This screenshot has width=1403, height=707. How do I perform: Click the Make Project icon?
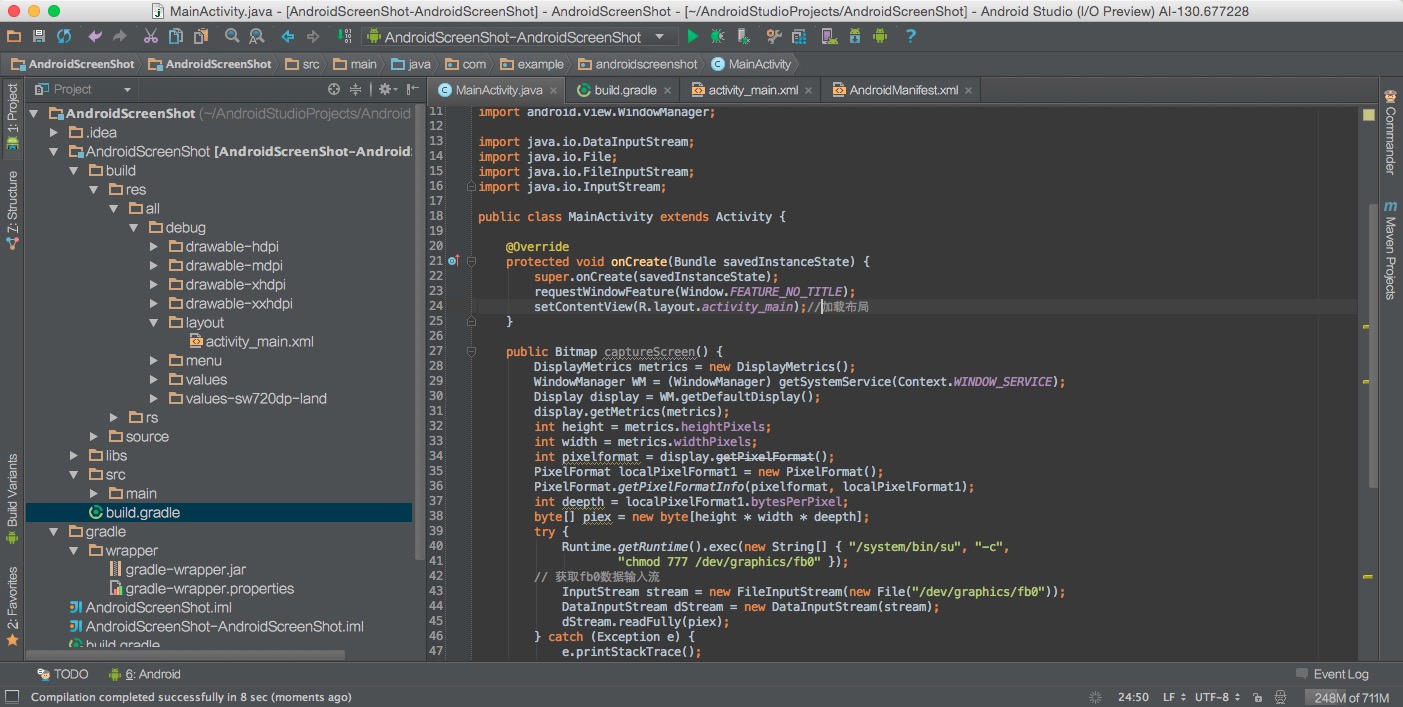point(345,36)
